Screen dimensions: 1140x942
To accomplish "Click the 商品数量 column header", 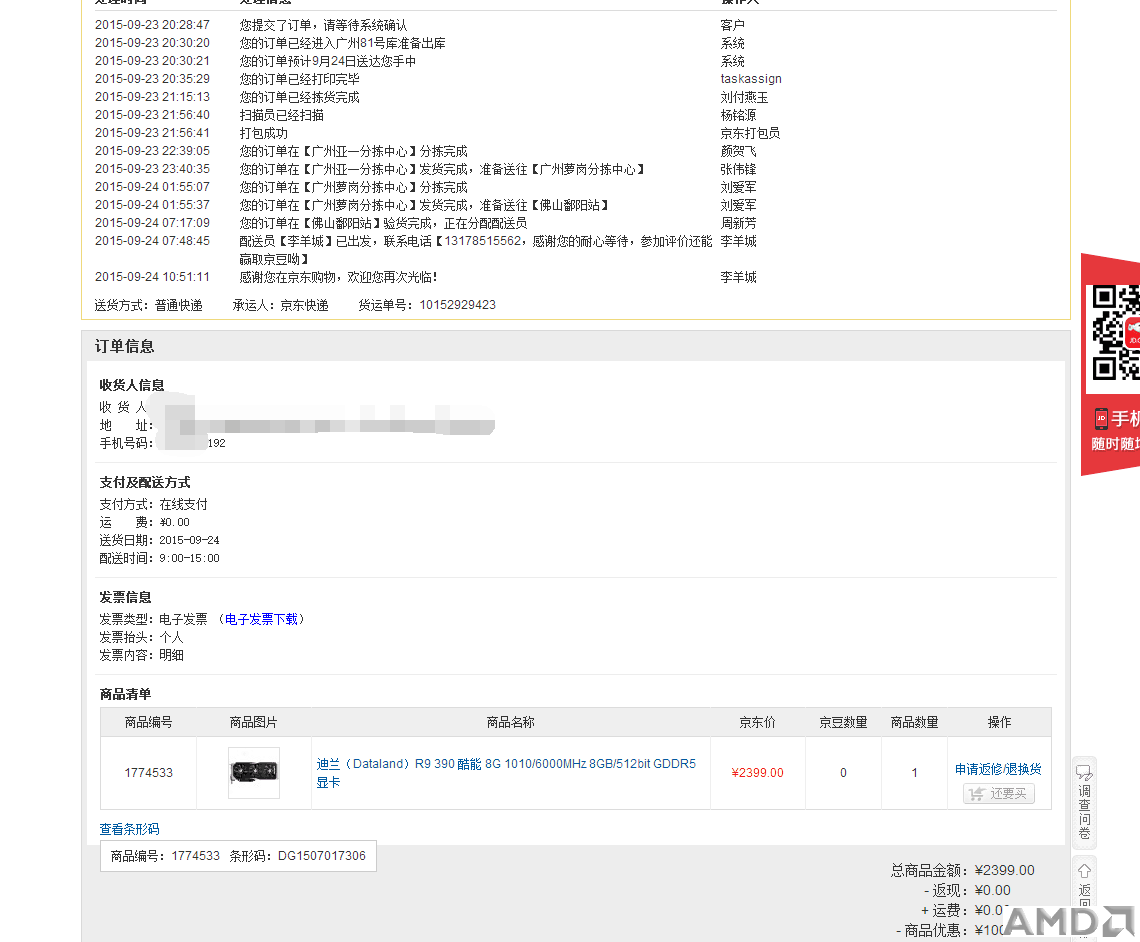I will (x=915, y=722).
